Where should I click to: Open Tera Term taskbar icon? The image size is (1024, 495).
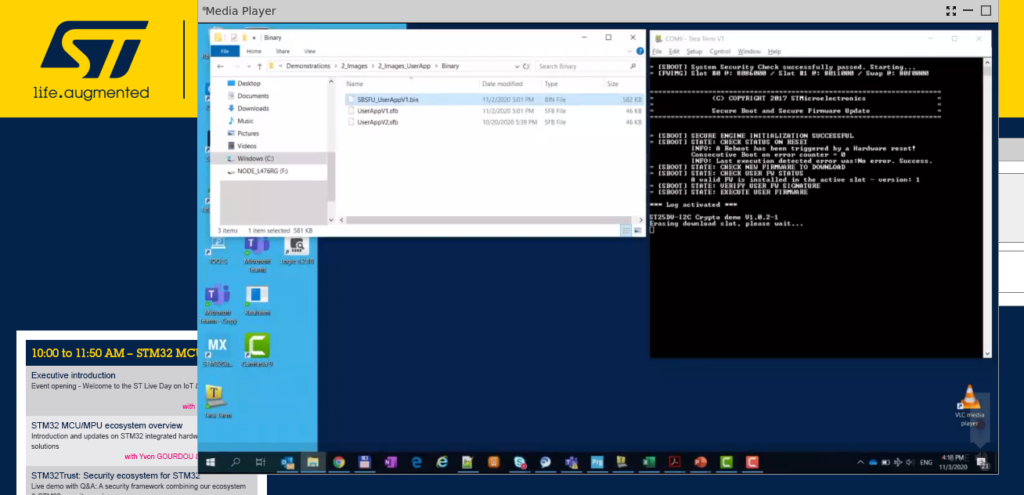coord(622,462)
